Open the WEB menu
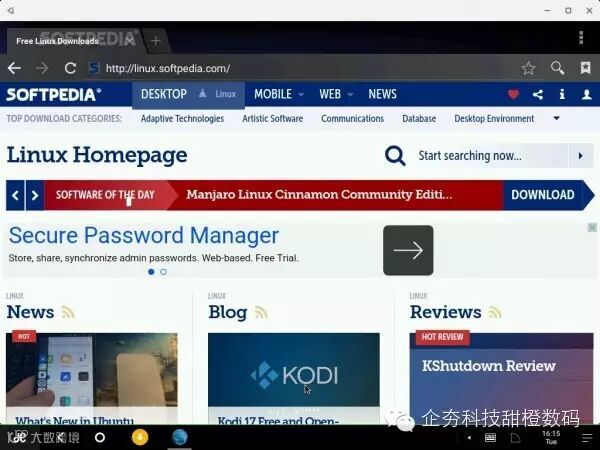The width and height of the screenshot is (600, 450). (330, 94)
